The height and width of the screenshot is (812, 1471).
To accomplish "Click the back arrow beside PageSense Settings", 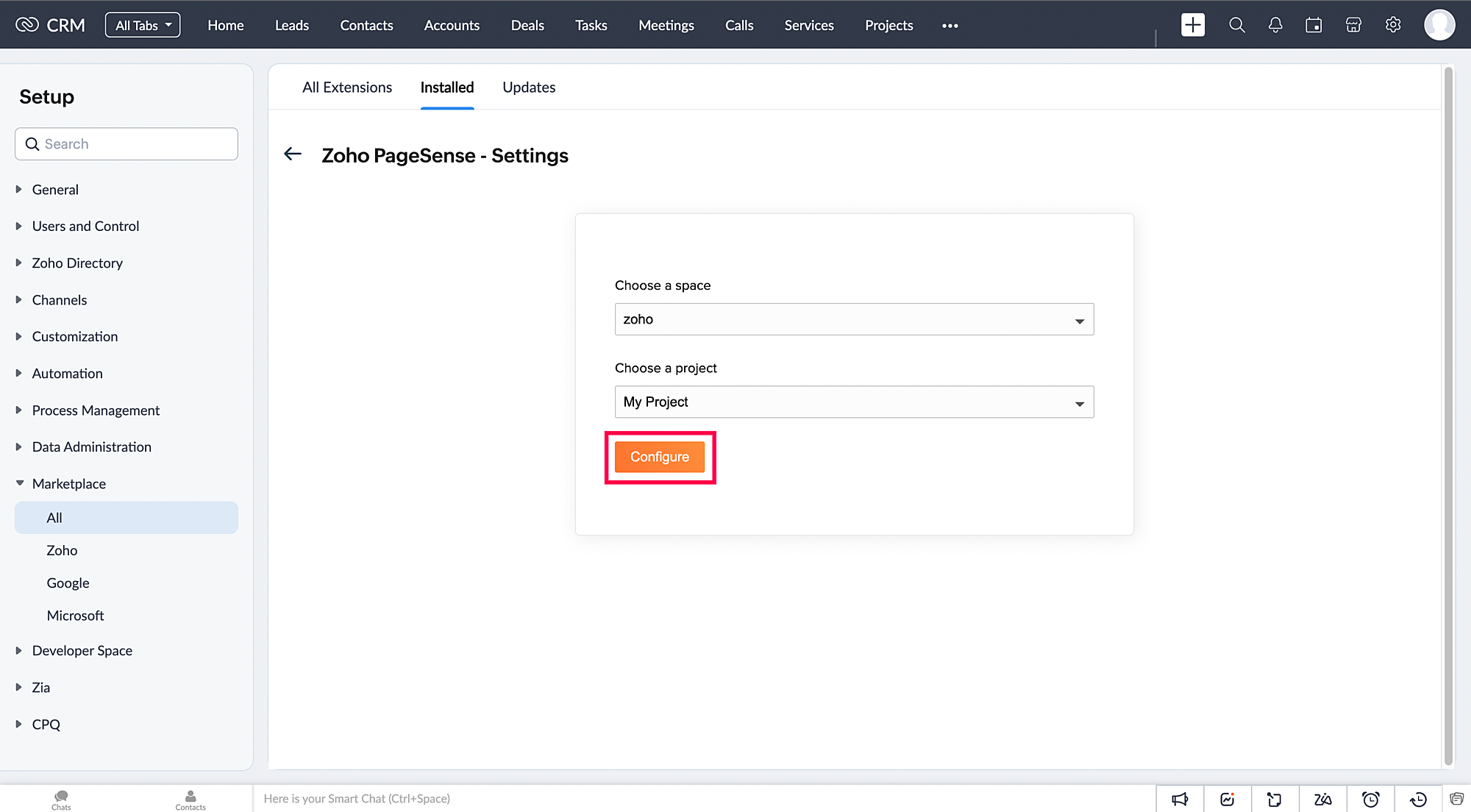I will click(293, 154).
